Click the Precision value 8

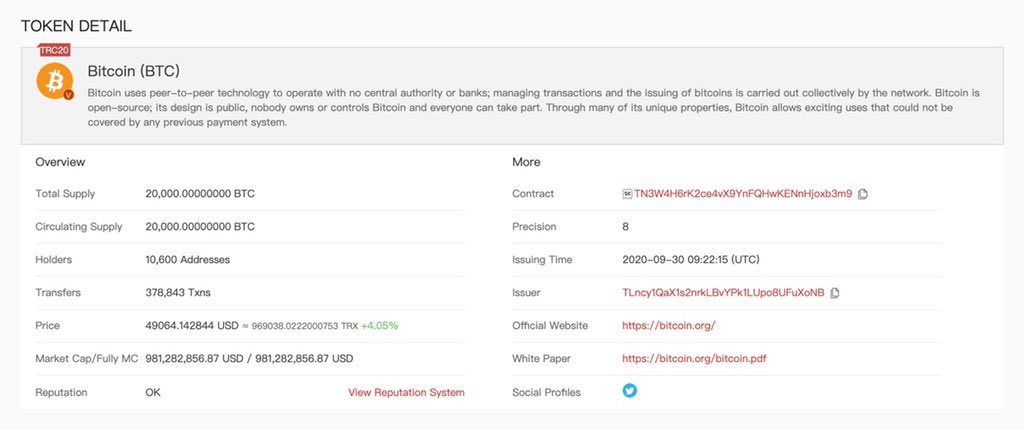(626, 227)
